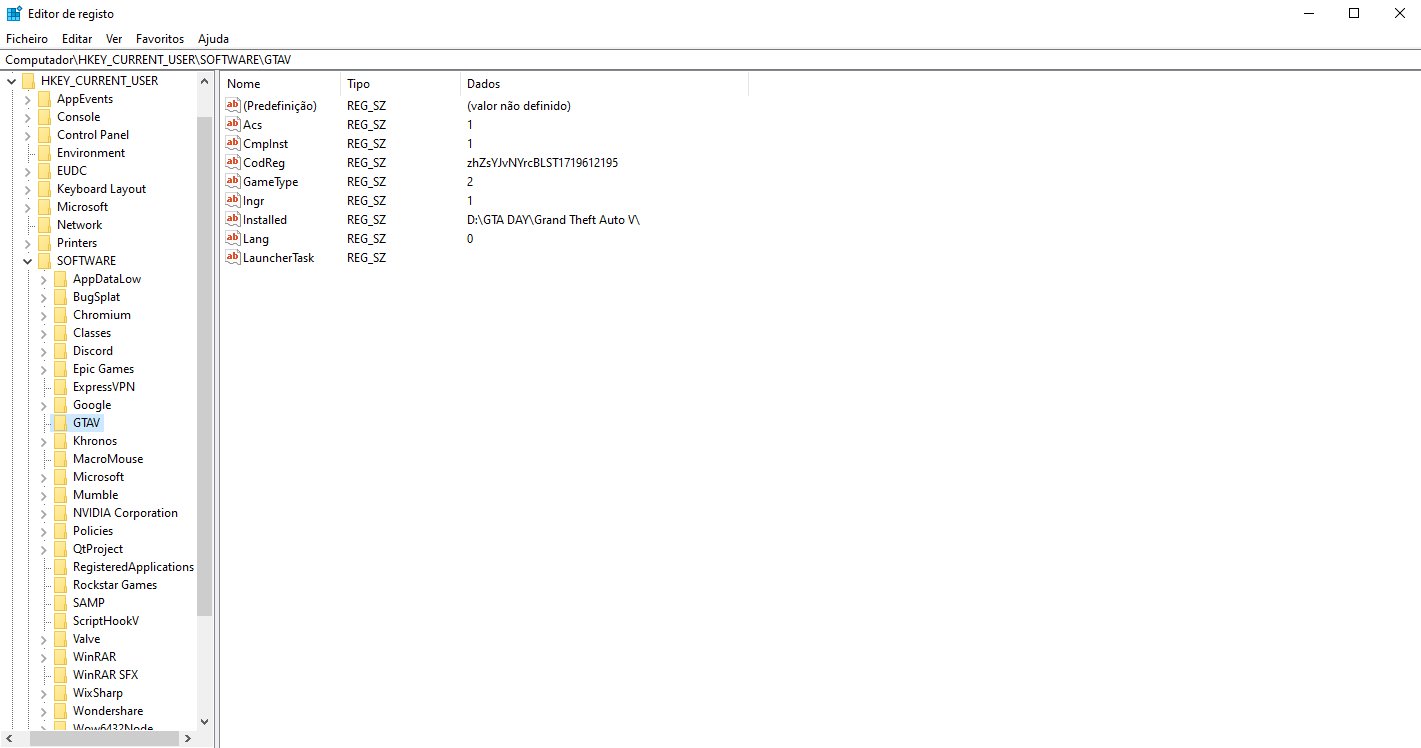Image resolution: width=1421 pixels, height=748 pixels.
Task: Open the Ajuda menu
Action: pyautogui.click(x=213, y=38)
